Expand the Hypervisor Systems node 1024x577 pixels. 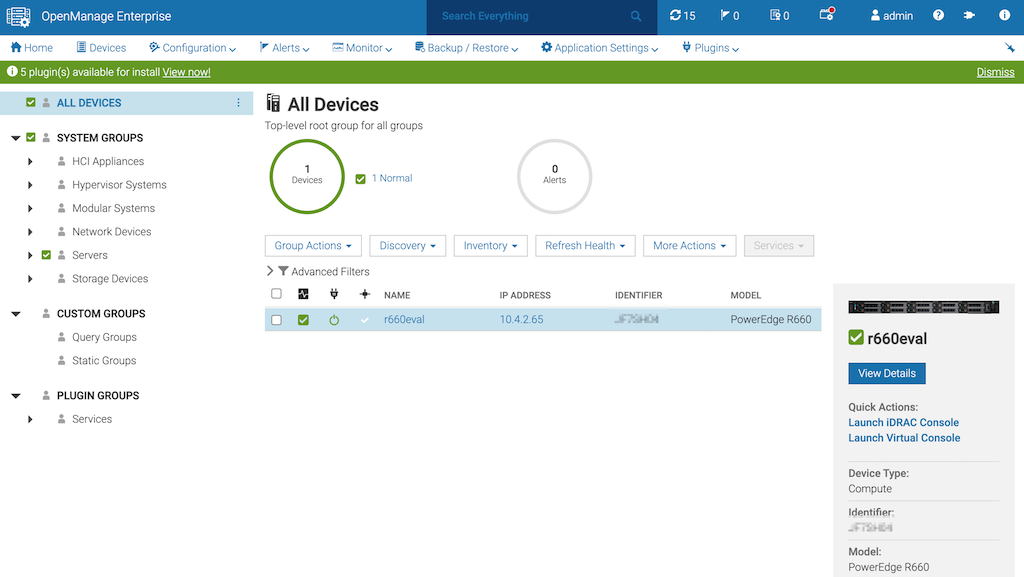(30, 185)
